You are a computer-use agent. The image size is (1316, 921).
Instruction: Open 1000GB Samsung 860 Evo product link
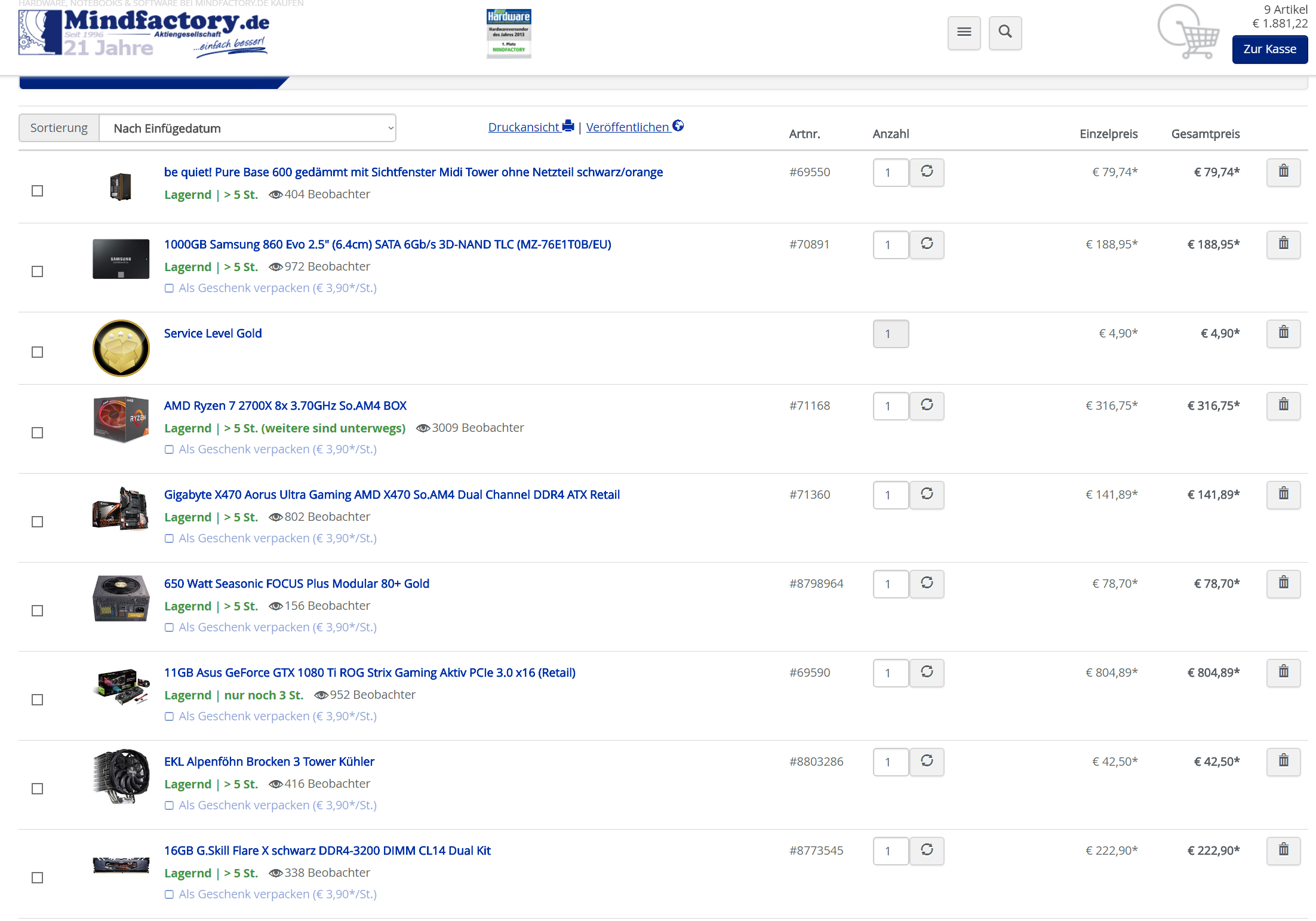pos(388,245)
